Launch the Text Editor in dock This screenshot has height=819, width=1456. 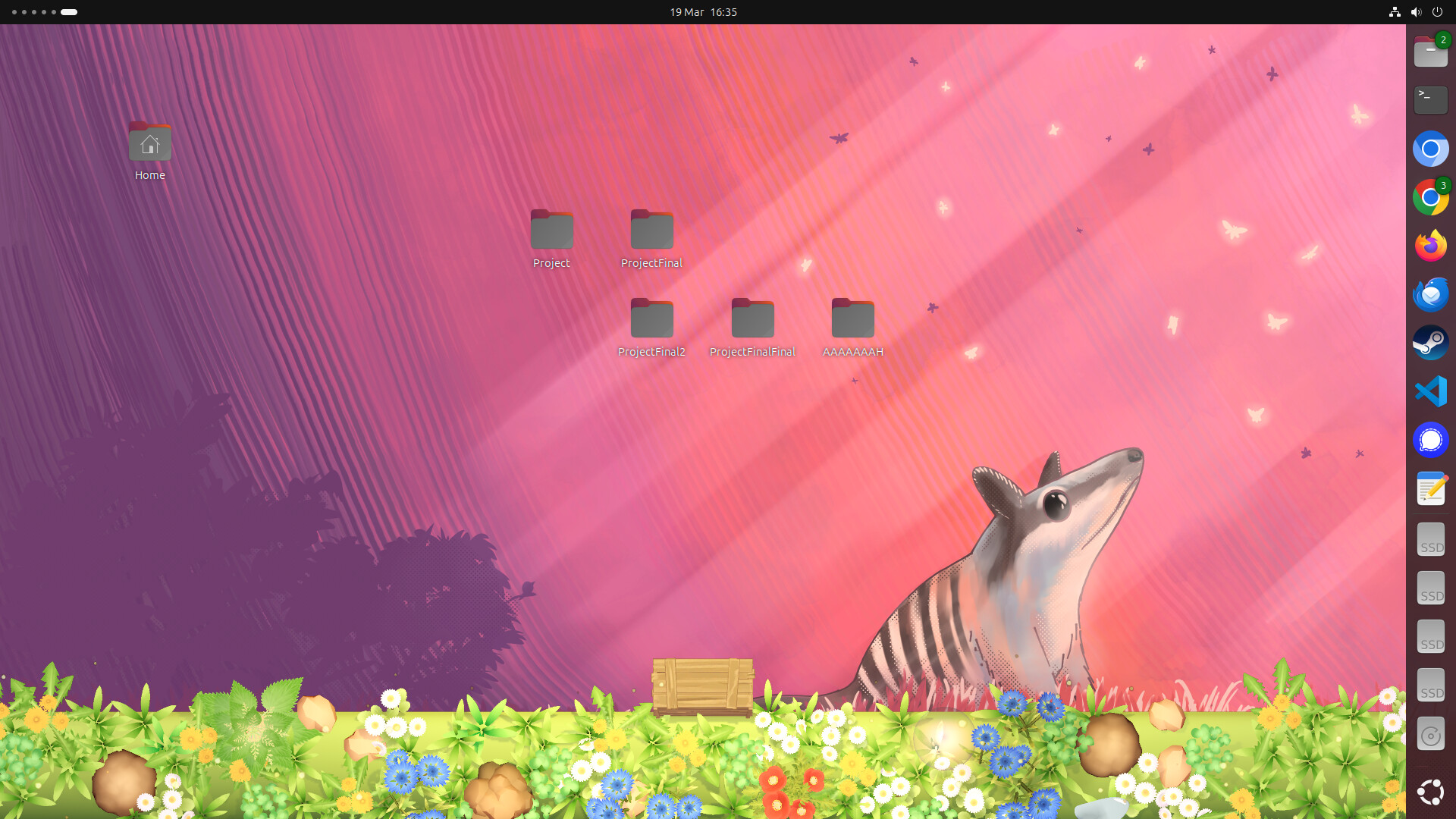pyautogui.click(x=1430, y=488)
